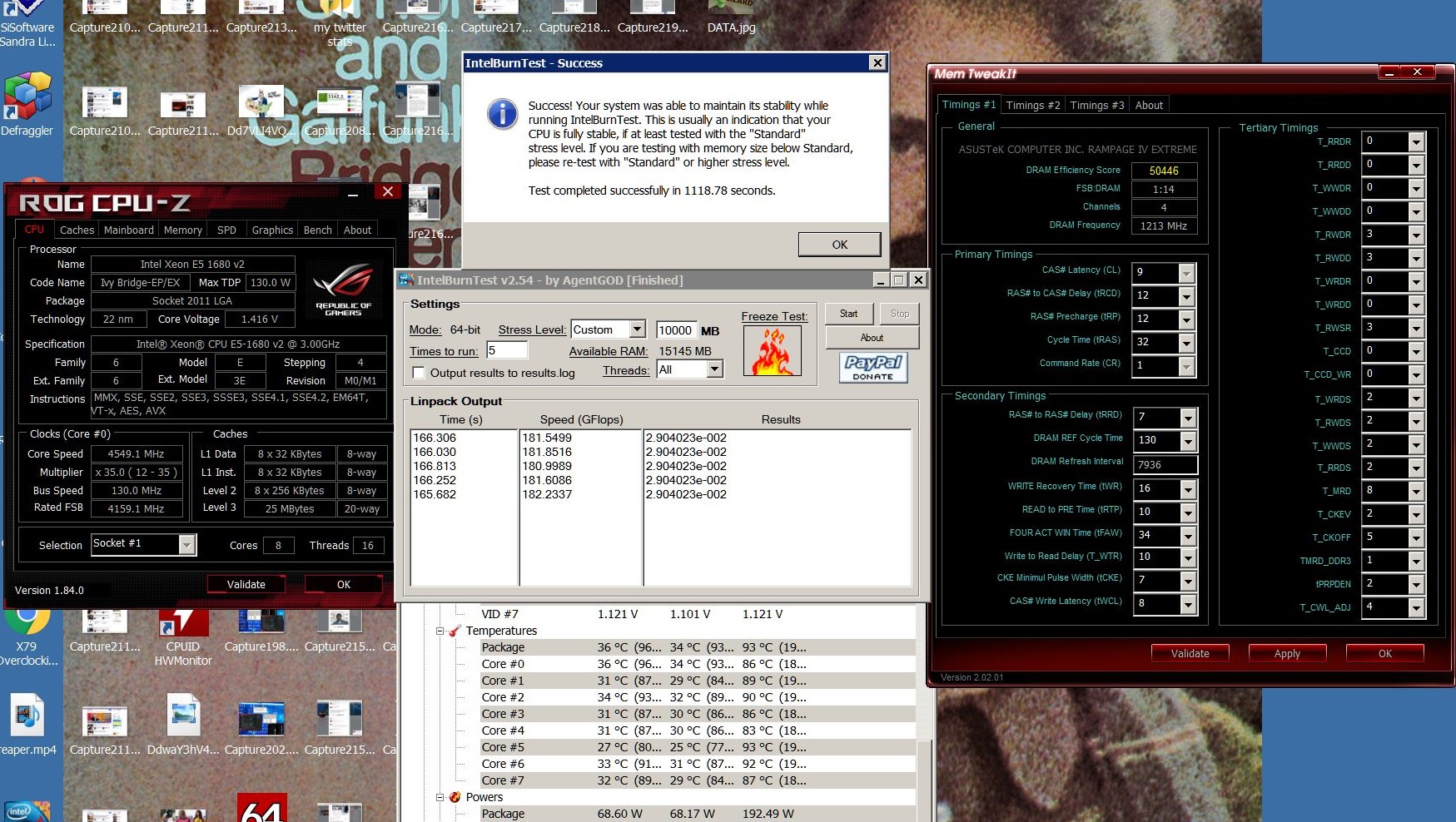The image size is (1456, 822).
Task: Open the Intel icon at bottom-left desktop
Action: [x=27, y=810]
